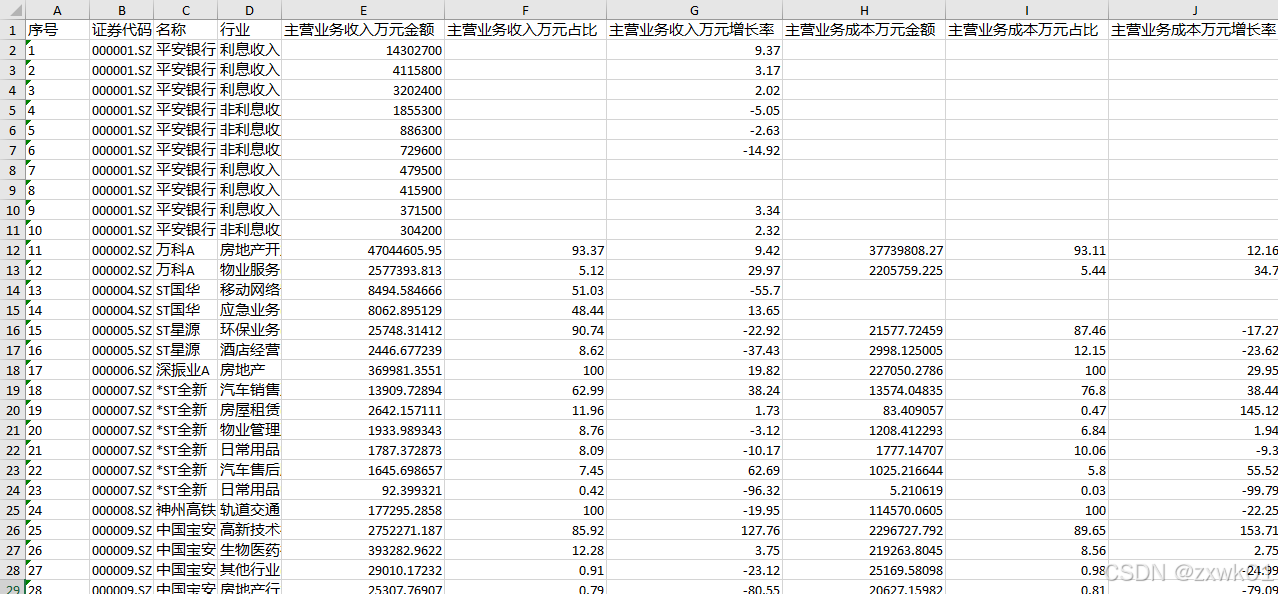
Task: Select cost share cell 89.65
Action: point(1027,530)
